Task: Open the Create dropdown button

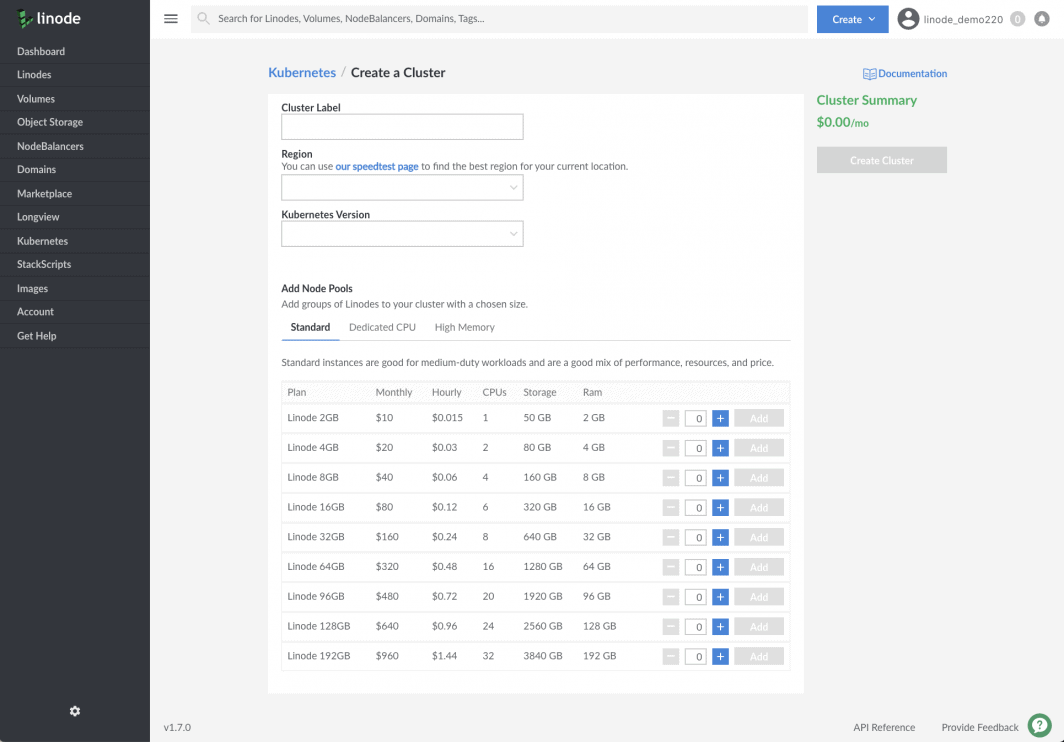Action: [x=852, y=19]
